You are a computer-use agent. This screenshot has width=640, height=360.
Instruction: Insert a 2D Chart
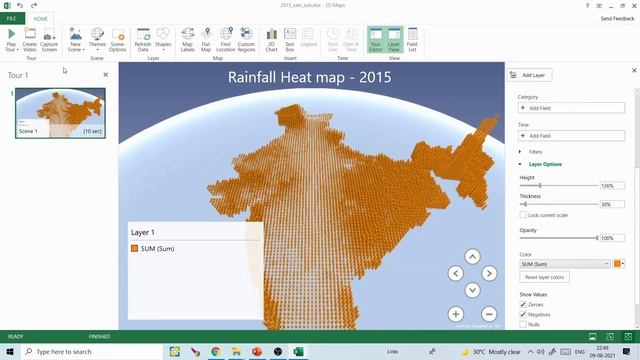coord(271,40)
